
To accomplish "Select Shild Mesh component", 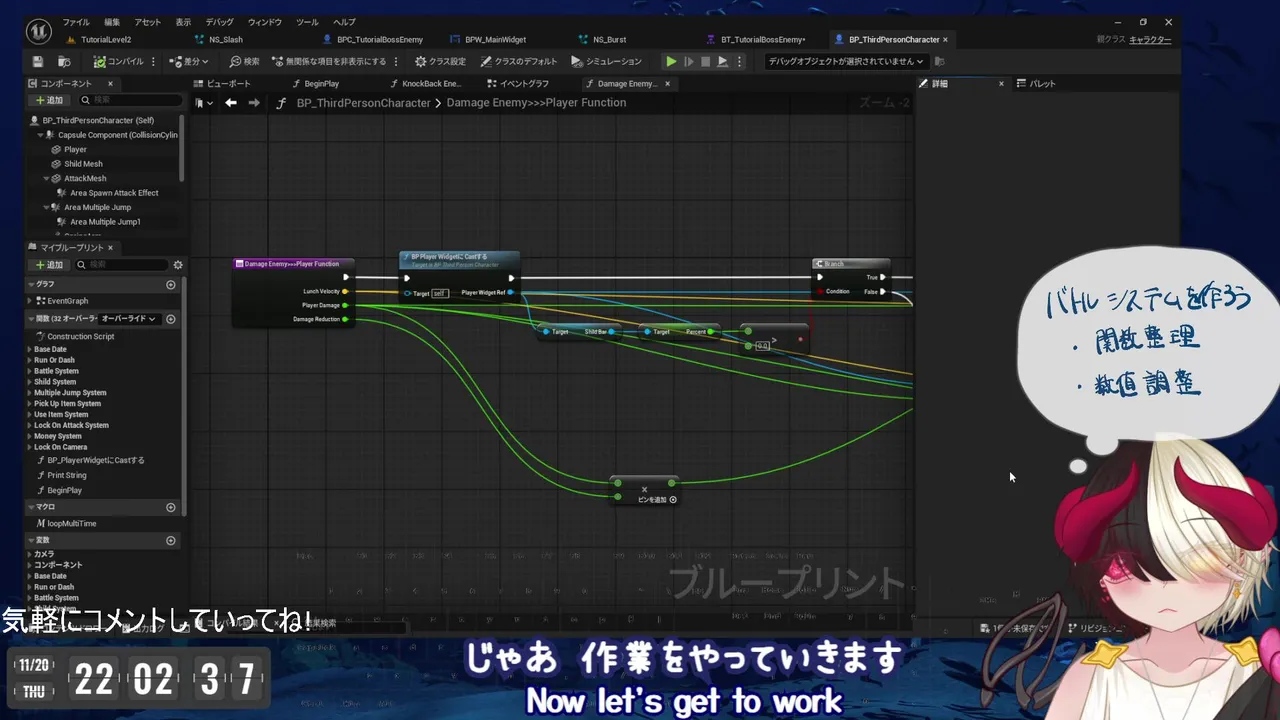I will [83, 164].
